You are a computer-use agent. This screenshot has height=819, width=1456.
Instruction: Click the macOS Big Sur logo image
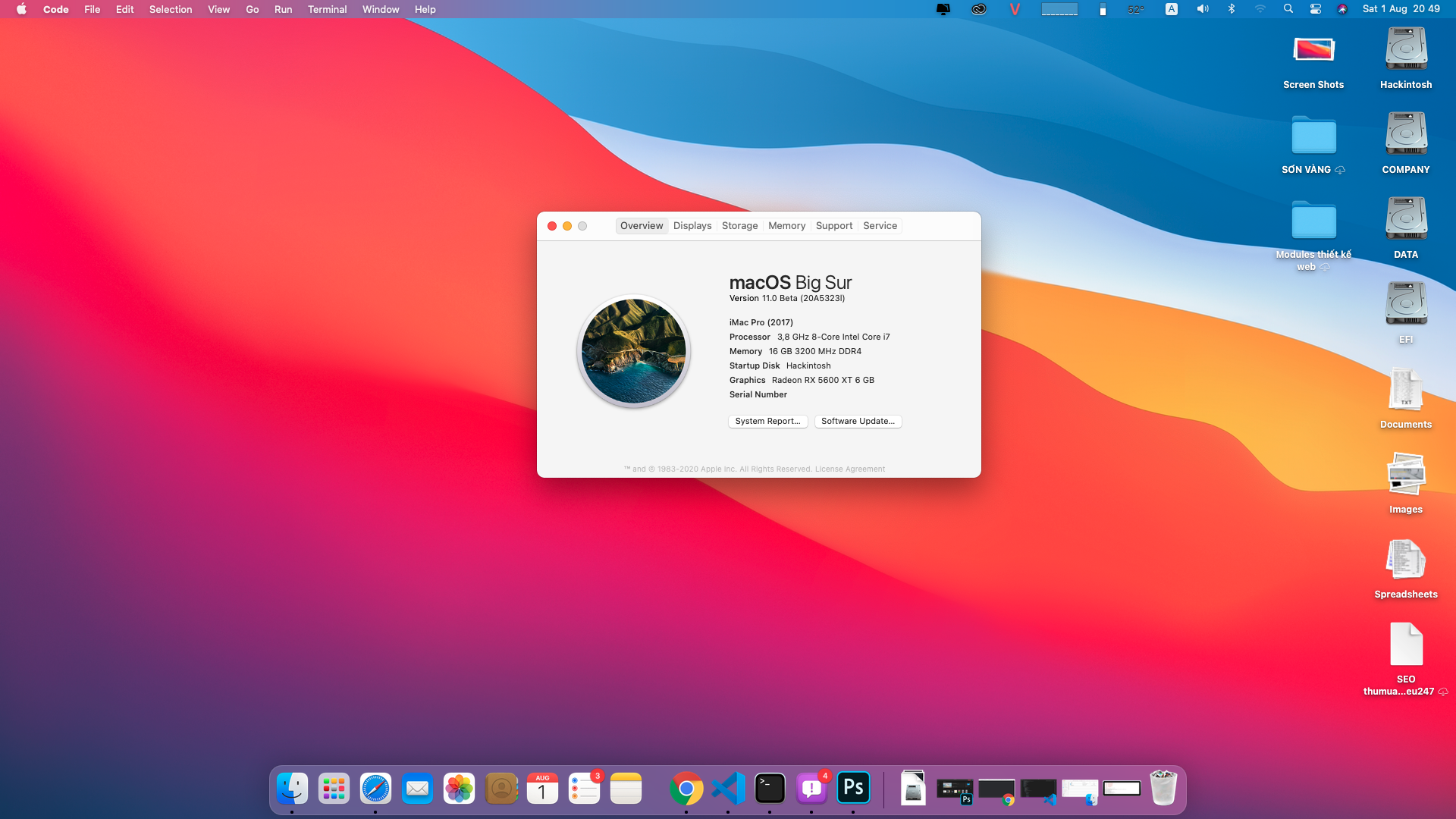[634, 351]
